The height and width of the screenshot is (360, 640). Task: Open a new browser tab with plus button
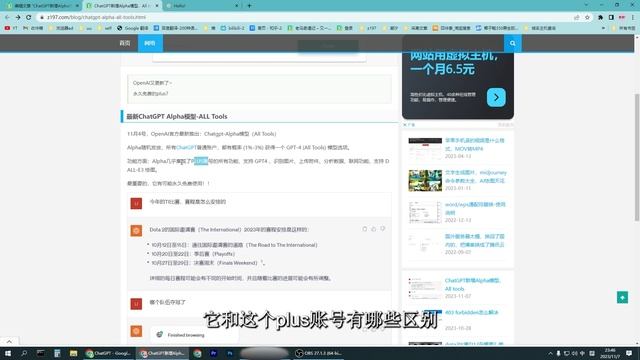point(249,6)
